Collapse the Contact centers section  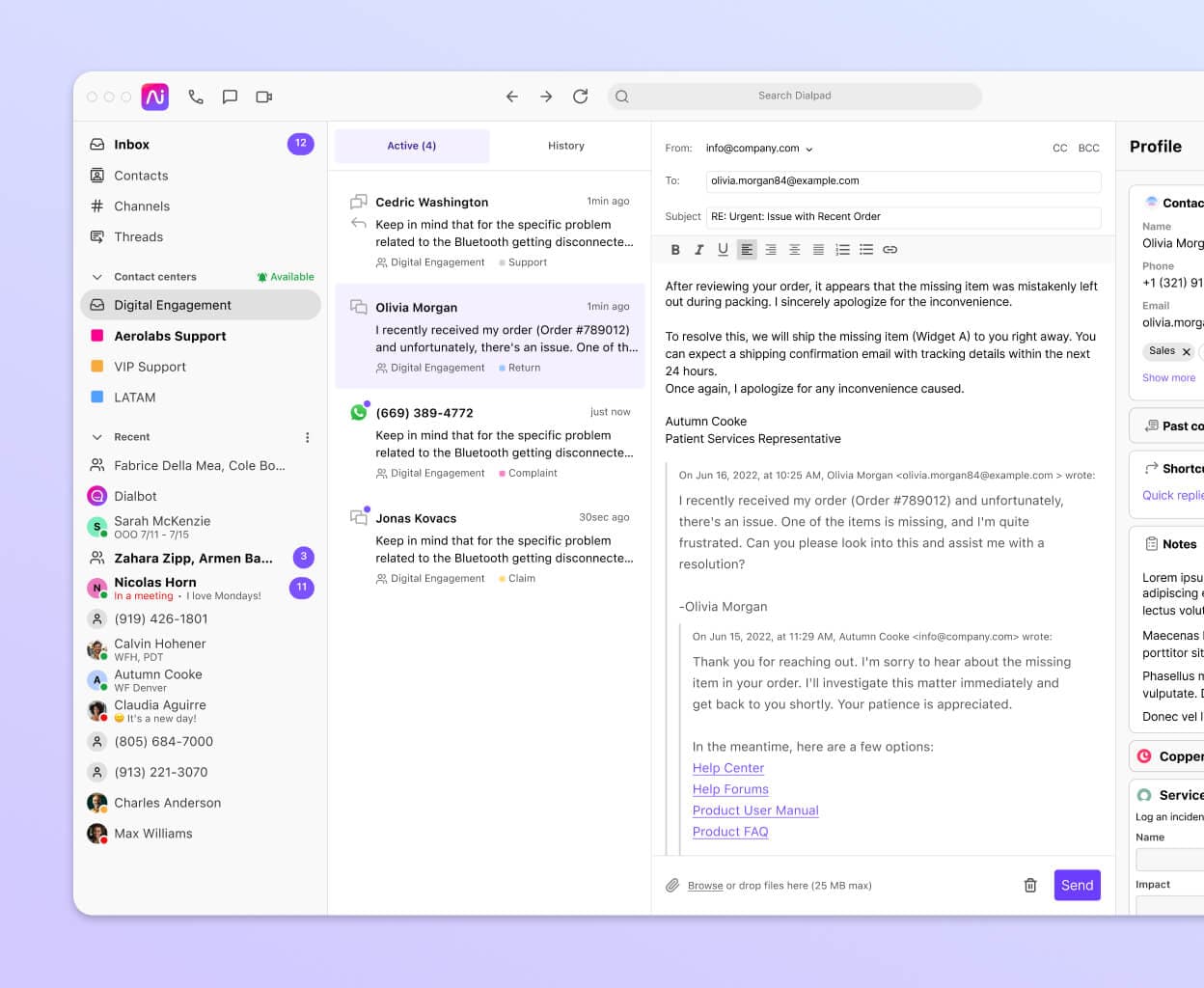point(96,277)
